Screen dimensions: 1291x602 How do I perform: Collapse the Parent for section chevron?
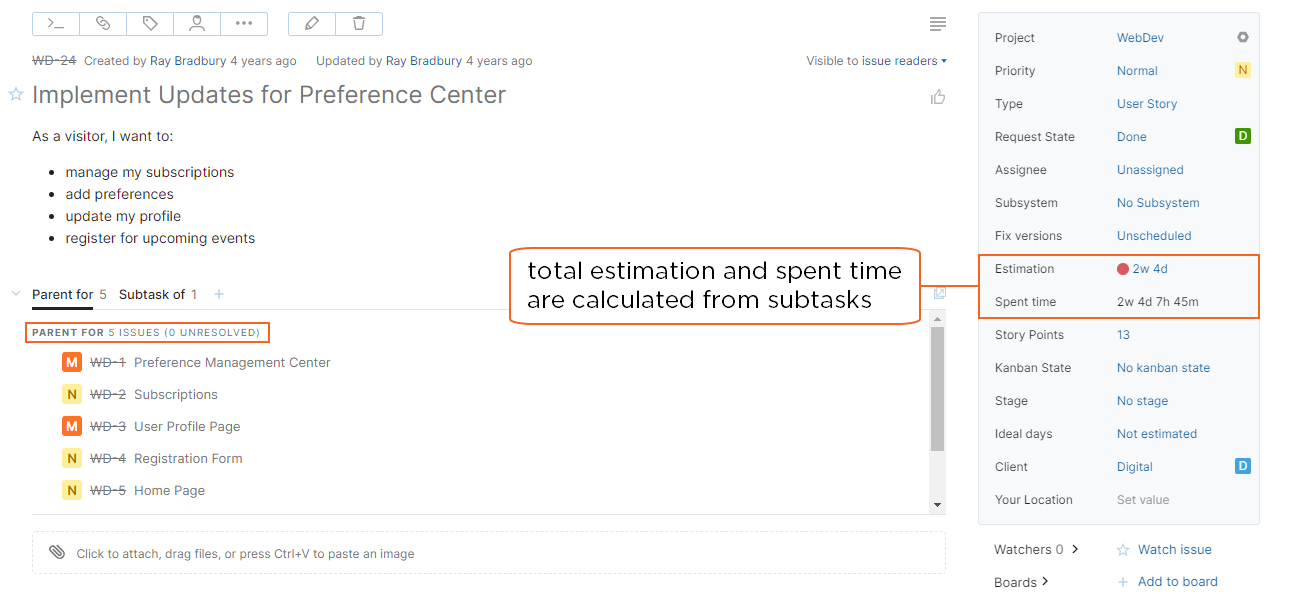point(14,294)
